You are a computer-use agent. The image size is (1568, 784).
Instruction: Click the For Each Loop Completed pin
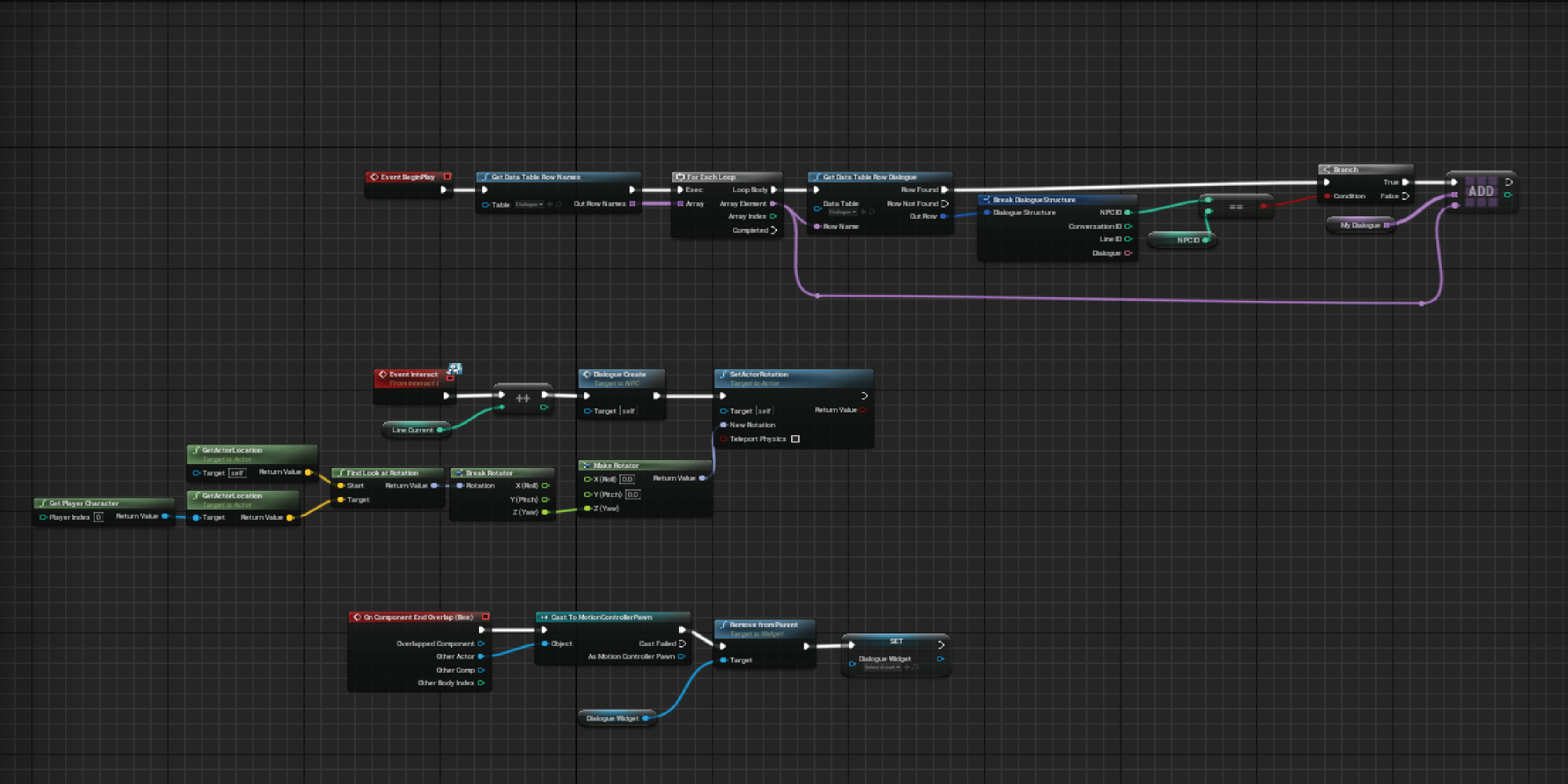774,230
